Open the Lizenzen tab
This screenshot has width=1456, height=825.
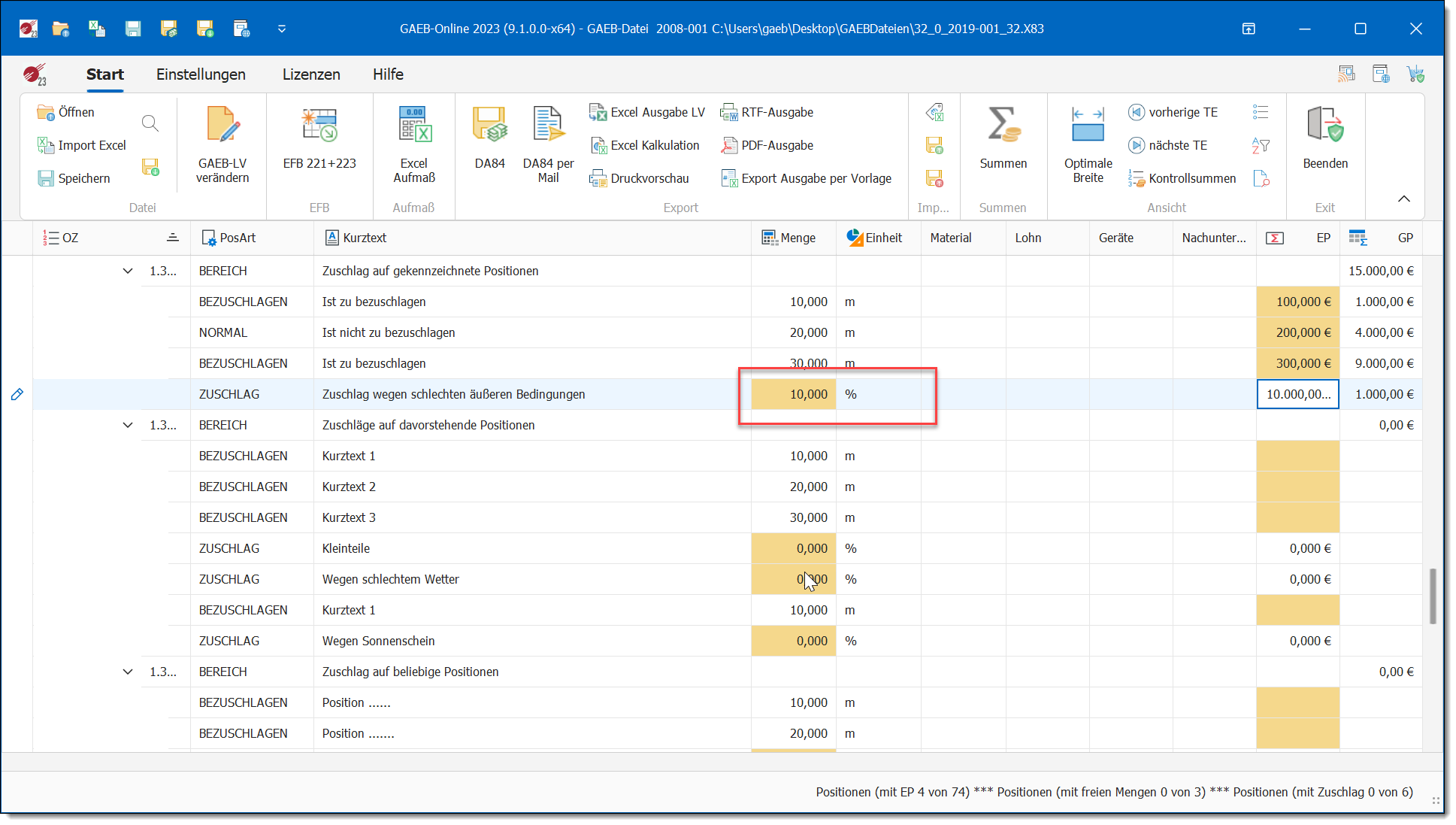[x=311, y=74]
